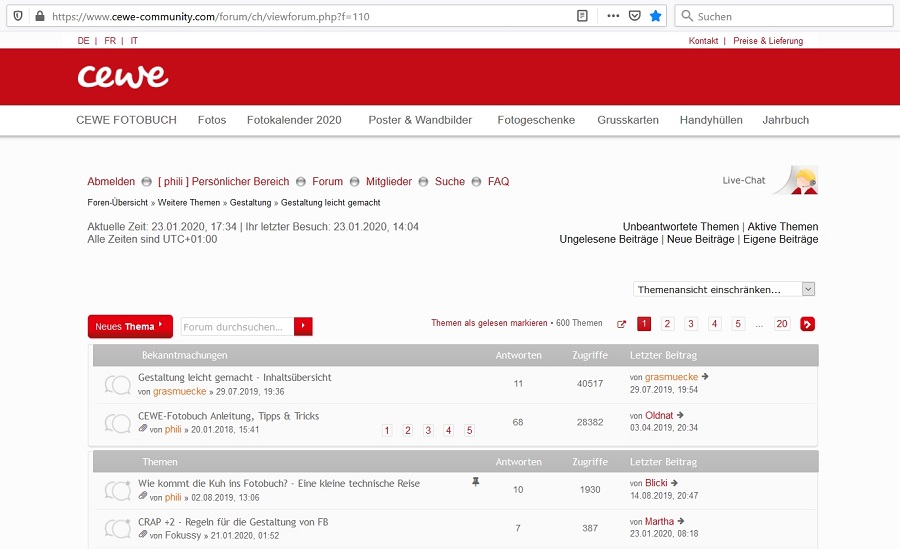Click the Forum durchsuchen input field
Screen dimensions: 900x549
pos(237,326)
